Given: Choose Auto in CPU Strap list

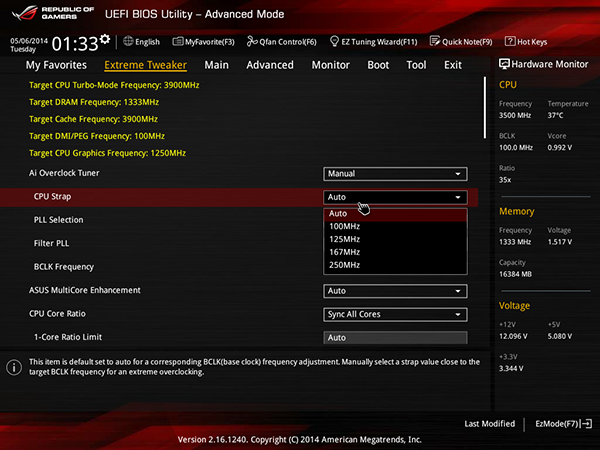Looking at the screenshot, I should coord(395,214).
